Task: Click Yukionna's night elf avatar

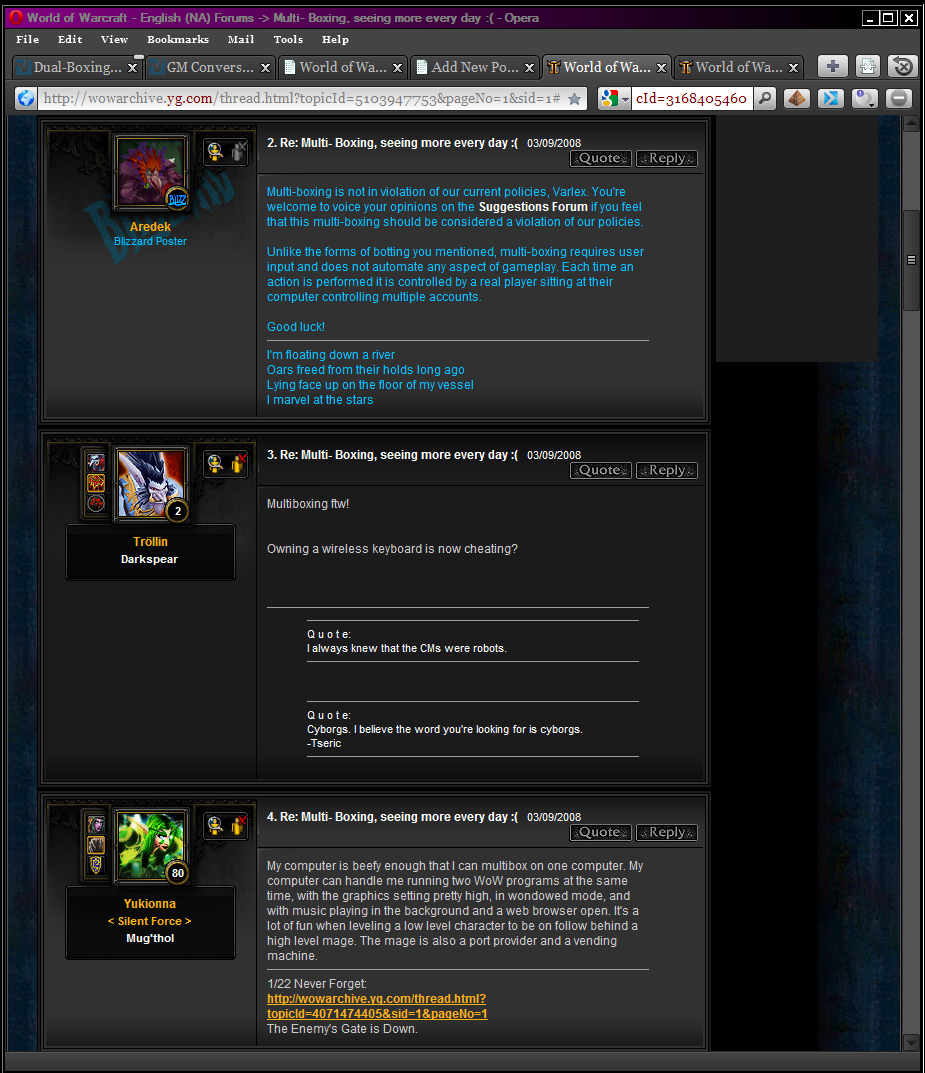Action: (151, 846)
